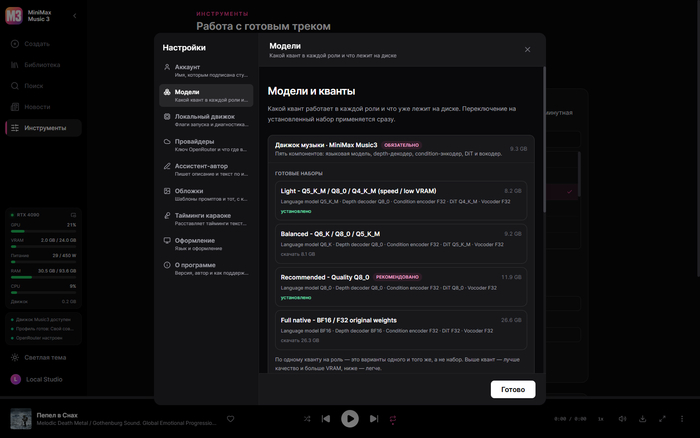Select the Light Q5_K_M preset card

401,200
